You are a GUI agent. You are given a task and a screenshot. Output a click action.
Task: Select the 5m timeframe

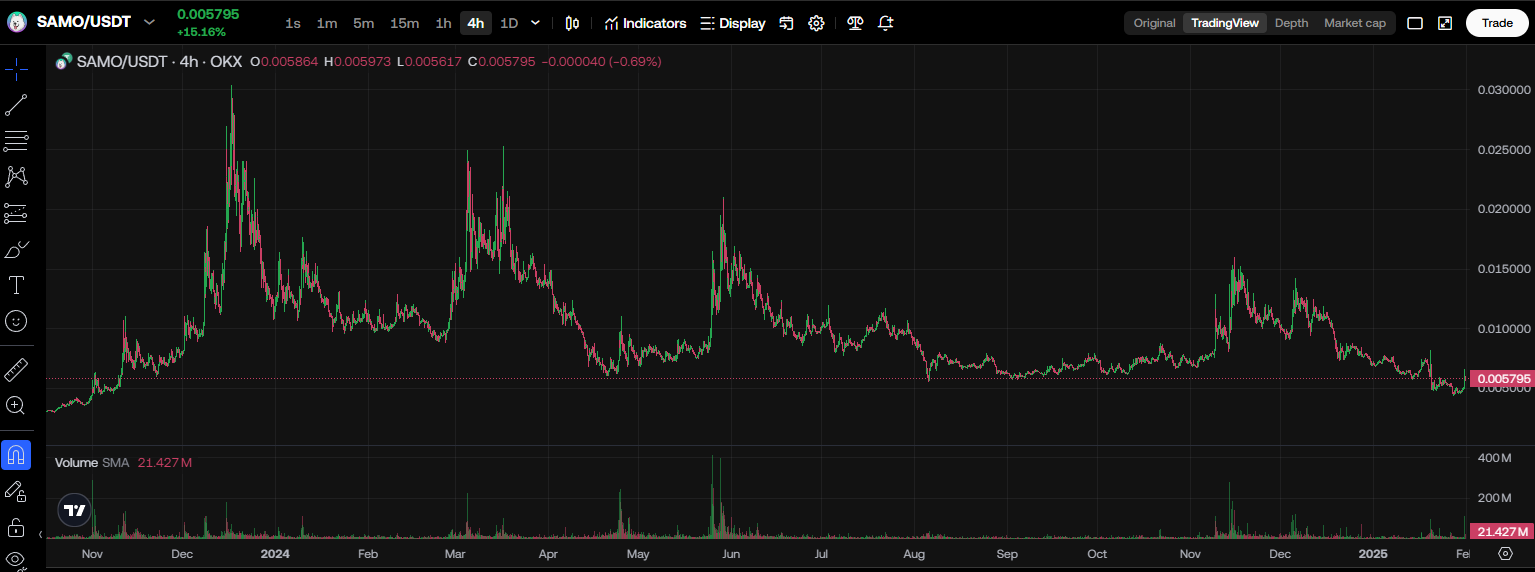364,23
